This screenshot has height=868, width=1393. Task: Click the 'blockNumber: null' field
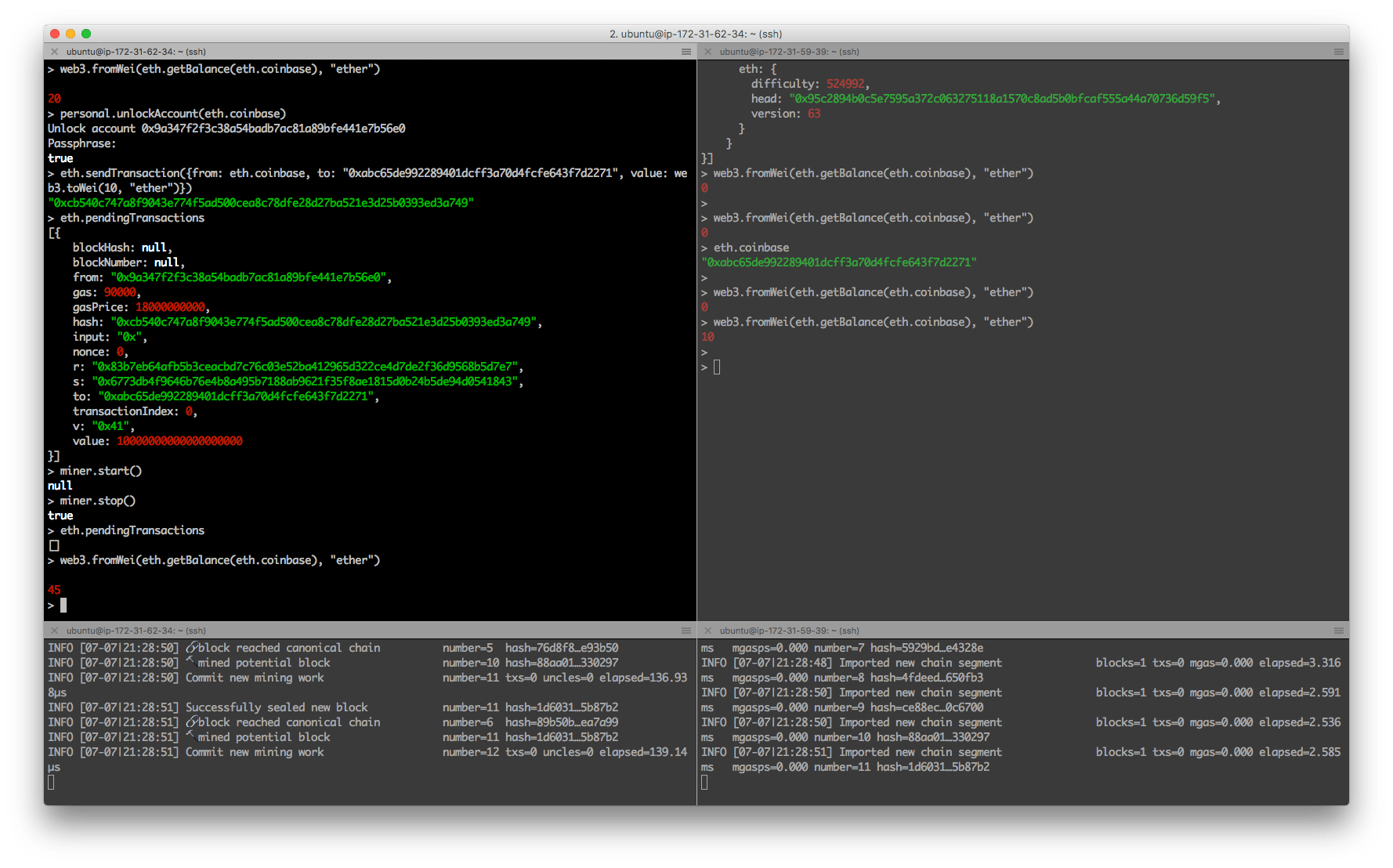tap(128, 262)
